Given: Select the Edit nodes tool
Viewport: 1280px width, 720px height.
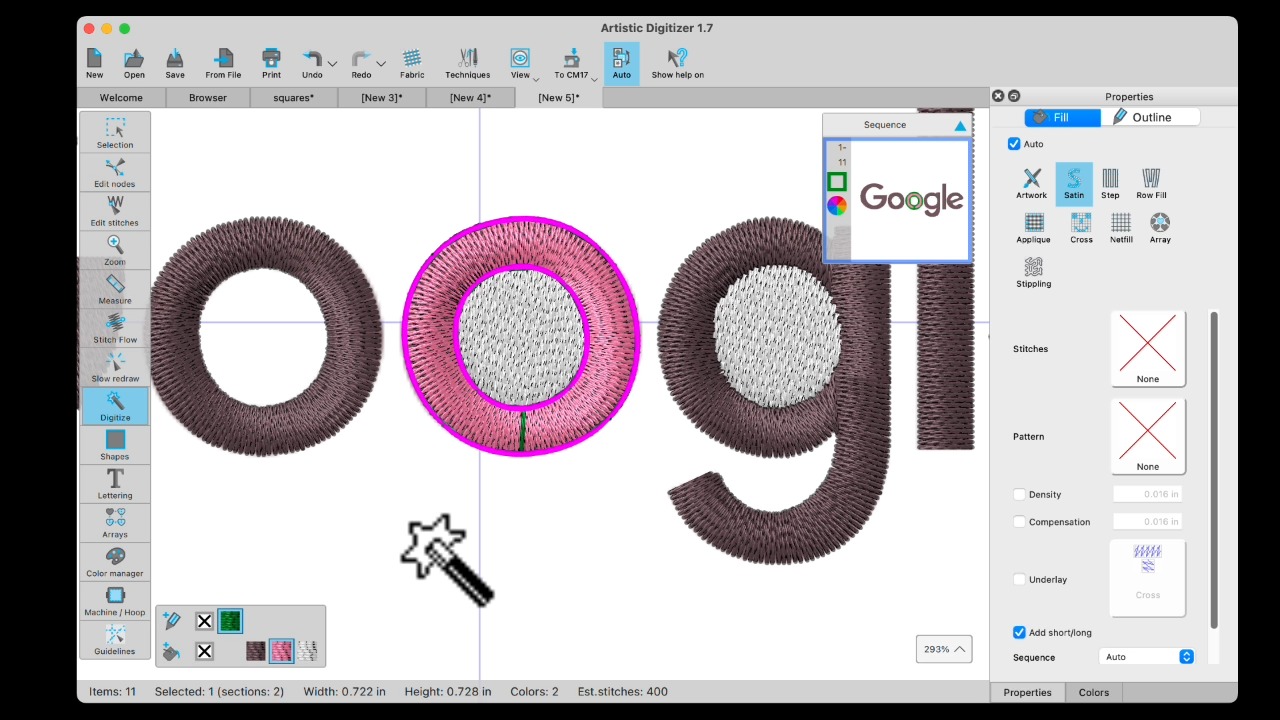Looking at the screenshot, I should point(115,171).
